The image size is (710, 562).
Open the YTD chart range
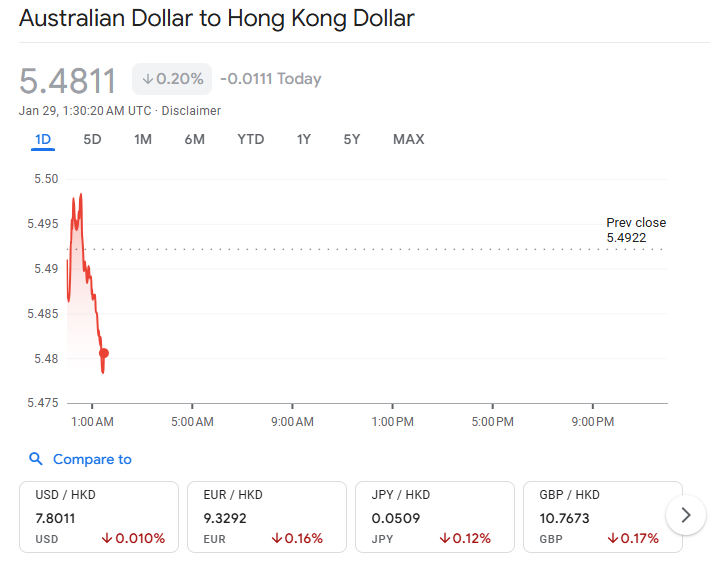250,139
